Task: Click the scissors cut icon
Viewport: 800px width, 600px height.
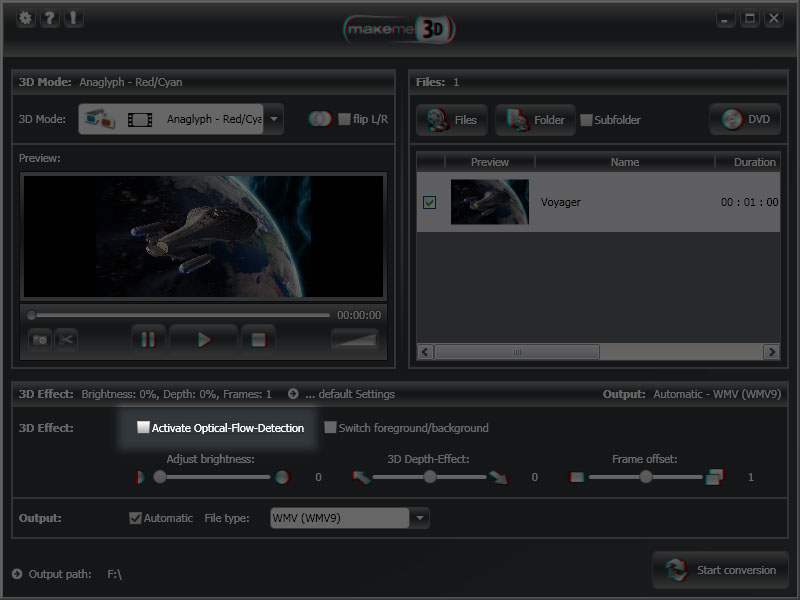Action: [x=66, y=340]
